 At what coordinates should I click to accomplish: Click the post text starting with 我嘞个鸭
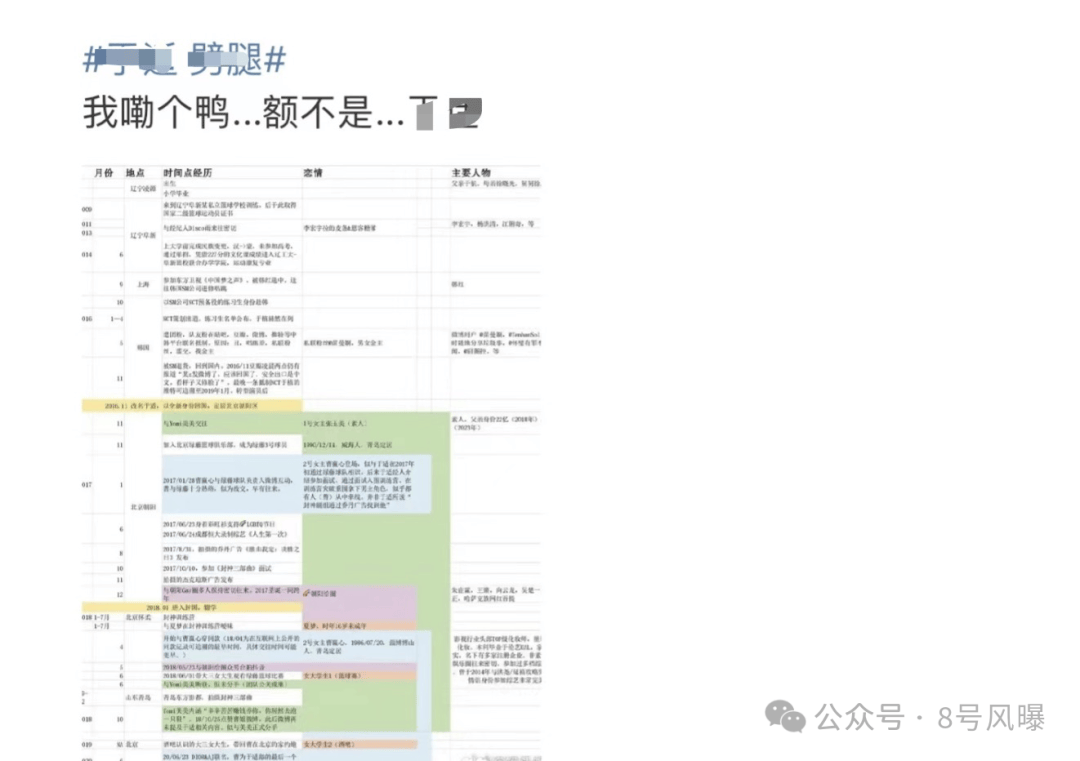[281, 115]
